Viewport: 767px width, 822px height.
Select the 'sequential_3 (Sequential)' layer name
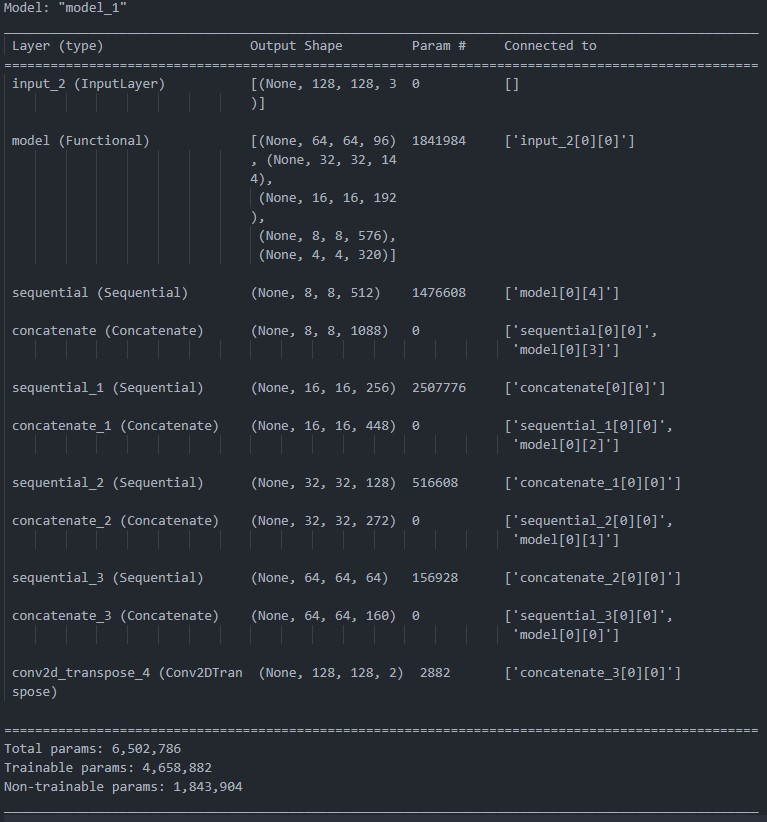107,578
